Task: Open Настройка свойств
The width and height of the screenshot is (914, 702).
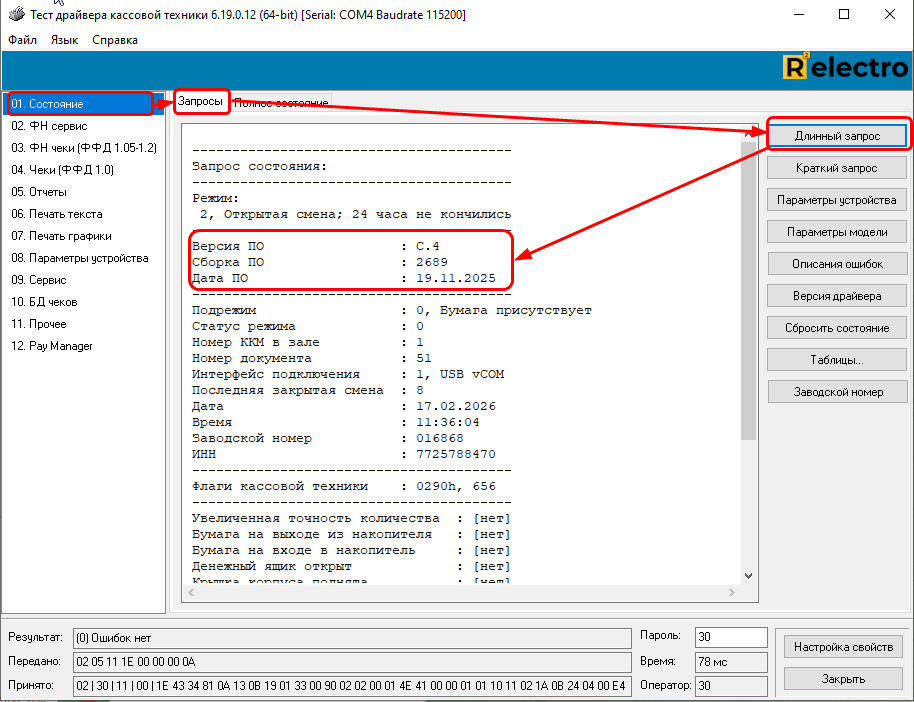Action: point(843,647)
